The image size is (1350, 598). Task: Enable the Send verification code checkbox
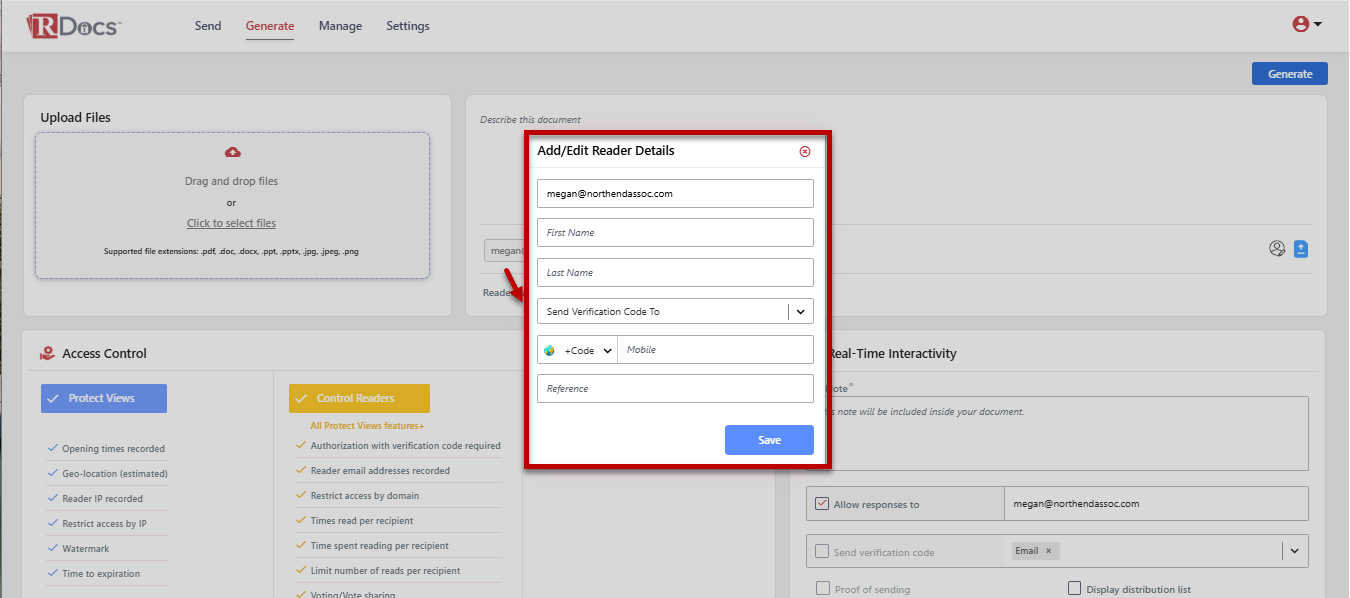point(822,552)
